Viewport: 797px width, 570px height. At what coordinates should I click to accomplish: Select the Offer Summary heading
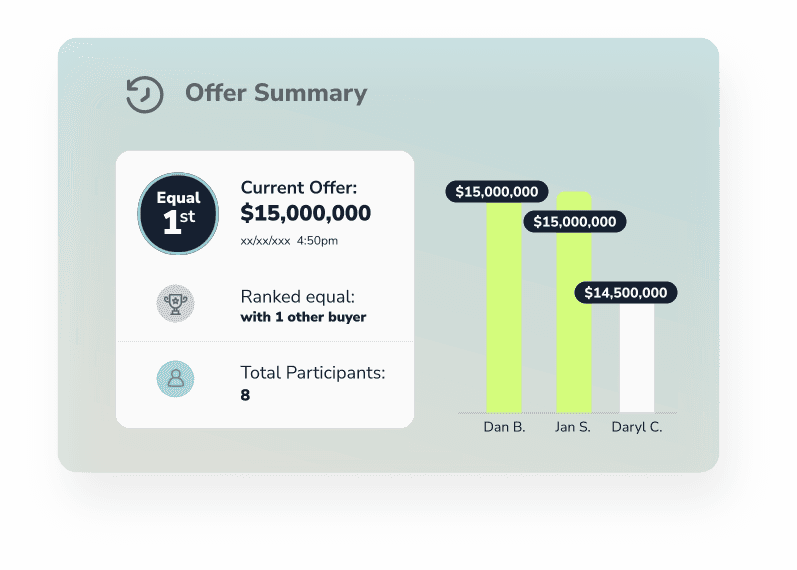click(x=276, y=93)
